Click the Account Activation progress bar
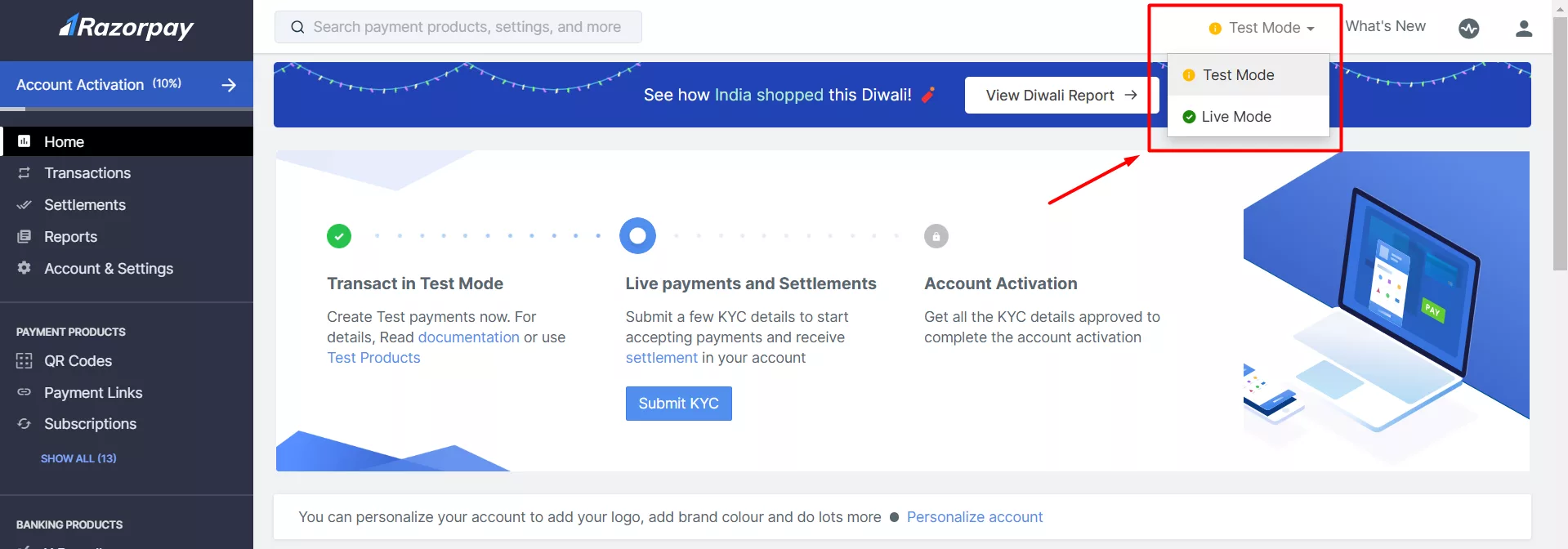Image resolution: width=1568 pixels, height=549 pixels. click(x=127, y=108)
